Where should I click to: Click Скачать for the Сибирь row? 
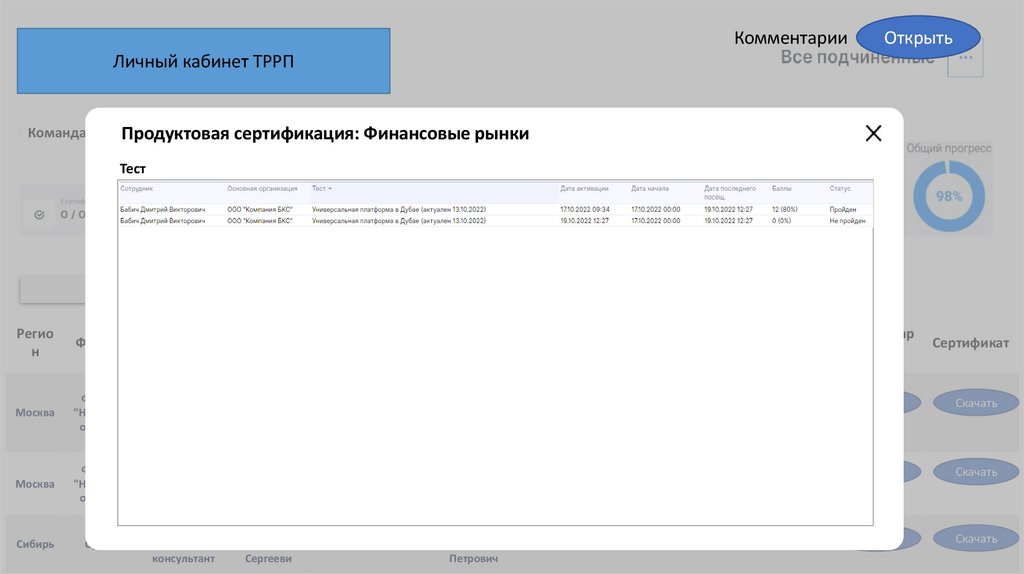click(976, 539)
